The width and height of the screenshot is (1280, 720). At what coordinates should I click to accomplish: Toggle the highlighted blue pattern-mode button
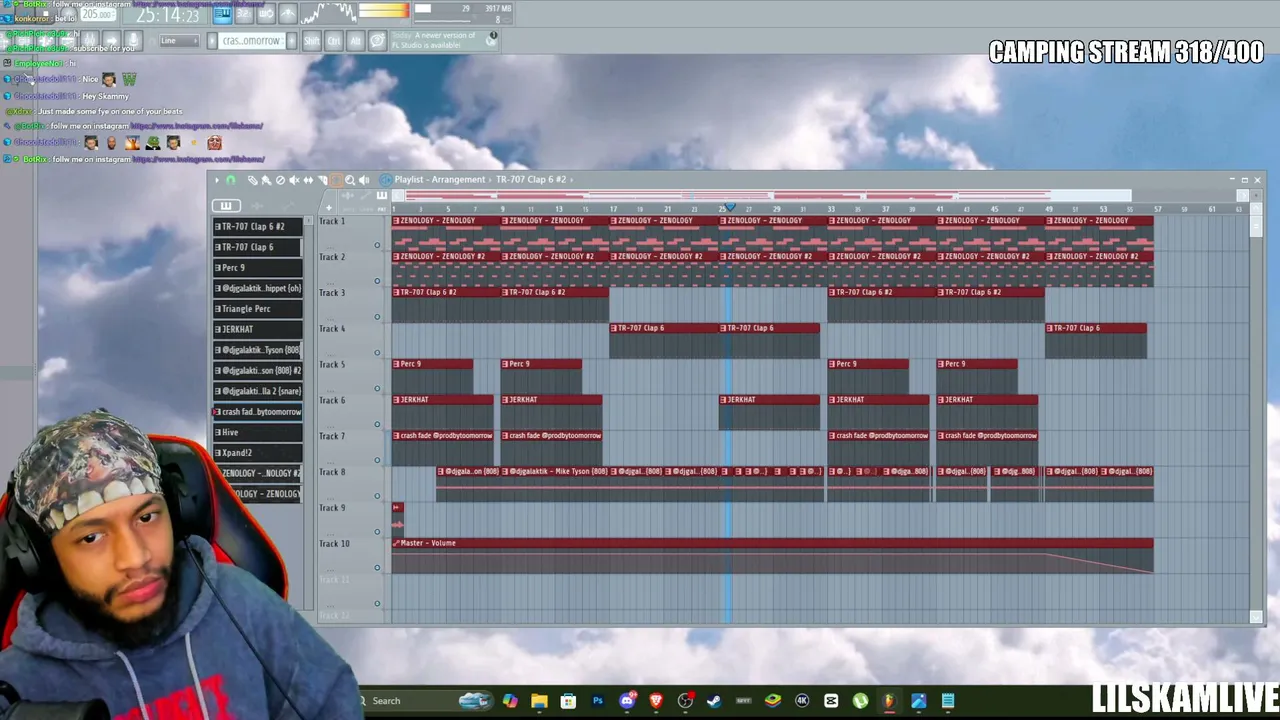[222, 14]
